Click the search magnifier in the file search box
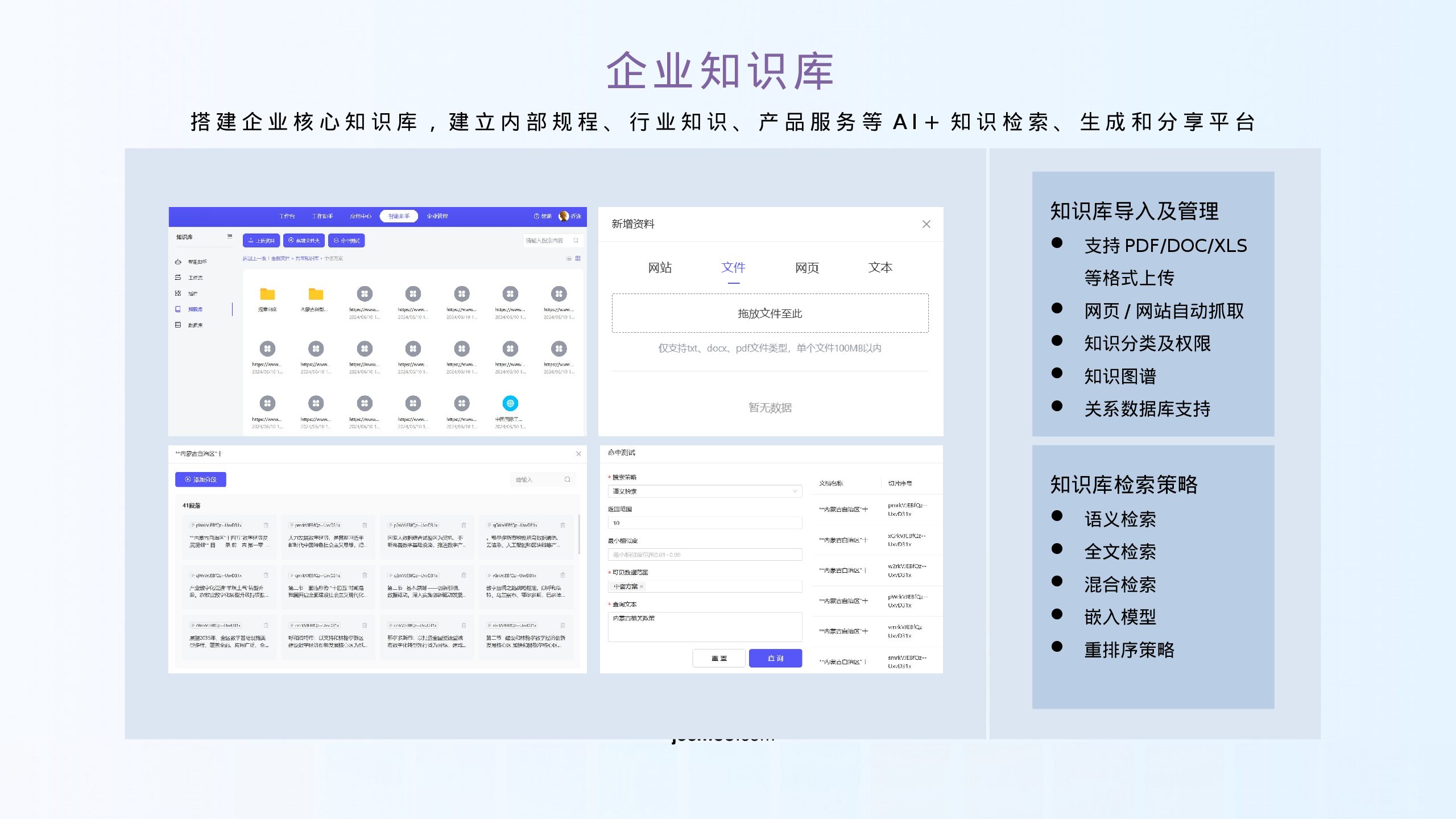The image size is (1456, 819). pos(576,241)
